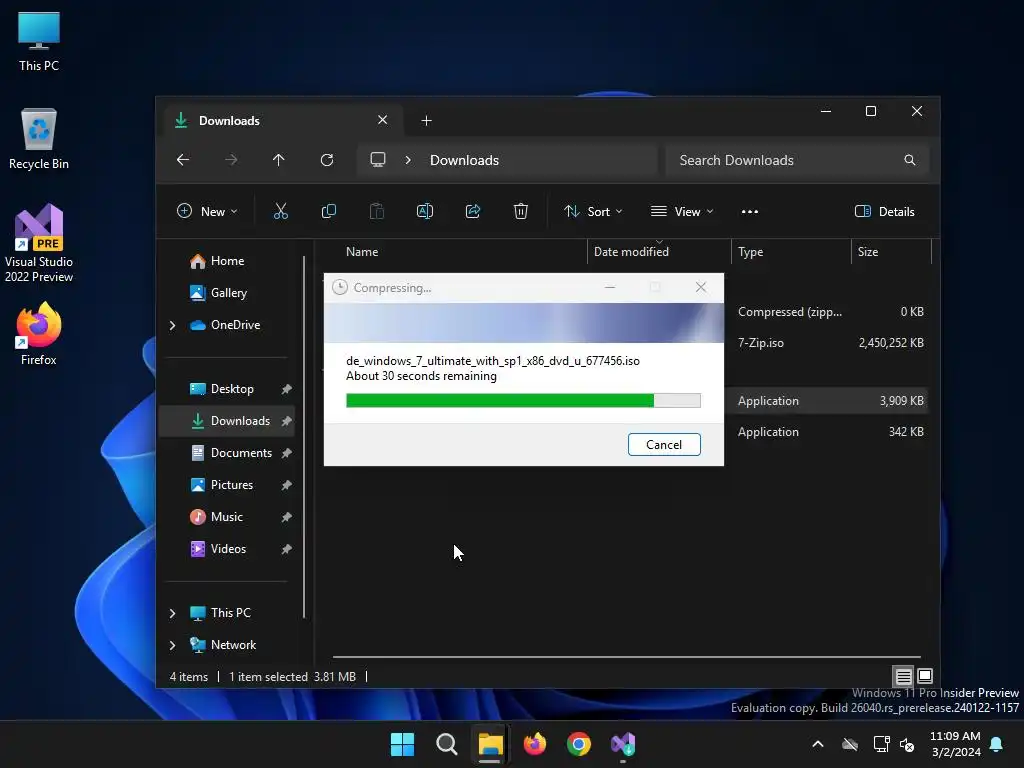Select the 7-Zip.iso 2,450,252 KB row

(x=826, y=343)
